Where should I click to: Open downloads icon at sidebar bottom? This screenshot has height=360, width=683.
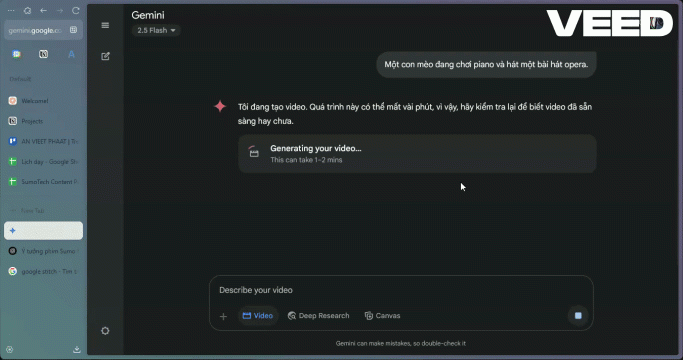[x=77, y=350]
